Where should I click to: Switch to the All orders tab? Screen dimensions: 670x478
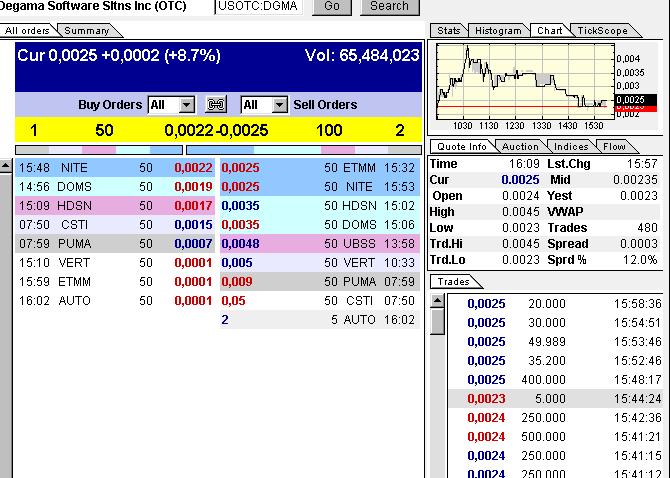[27, 31]
